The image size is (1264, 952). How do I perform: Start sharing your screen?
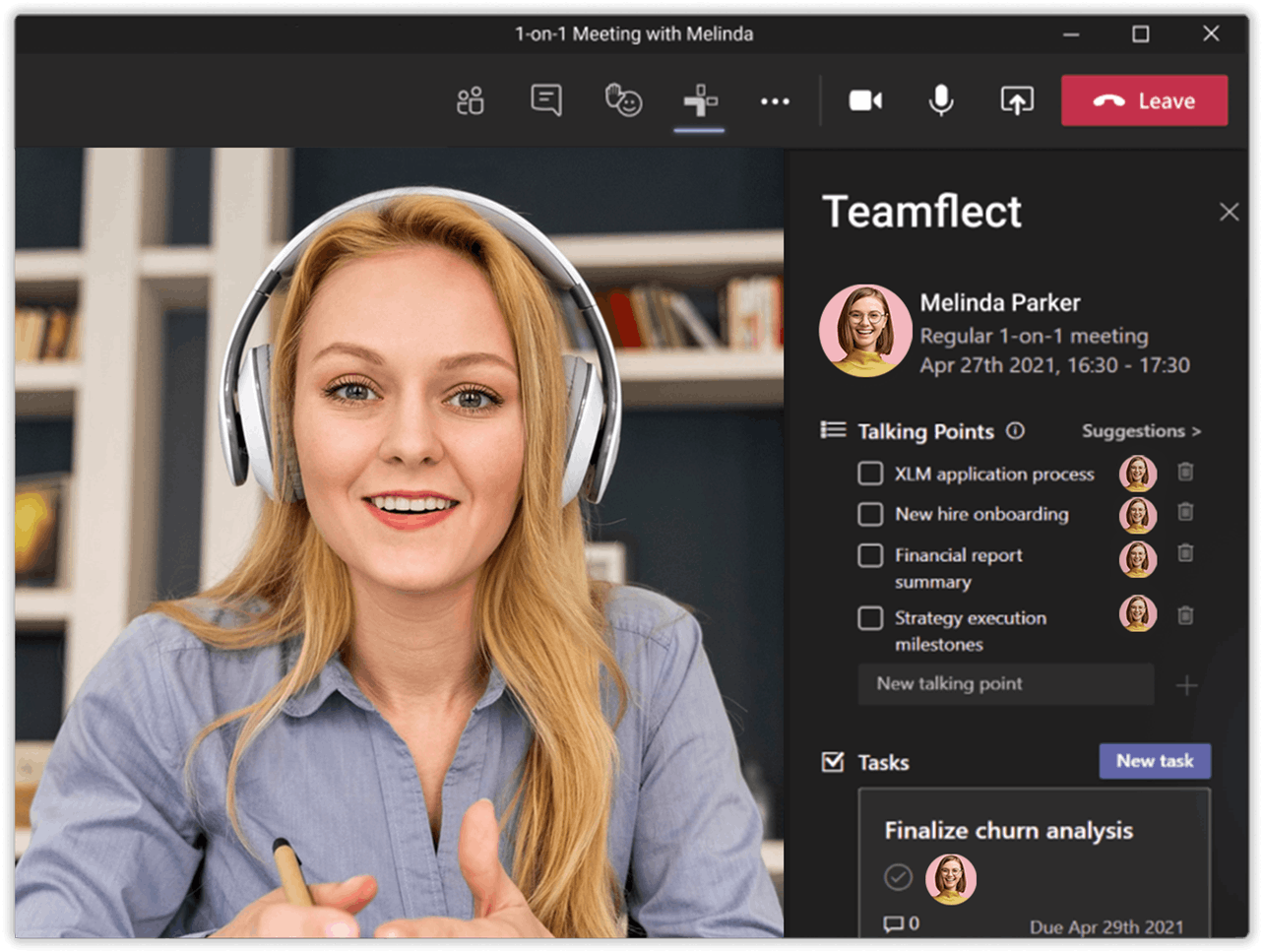(1018, 100)
